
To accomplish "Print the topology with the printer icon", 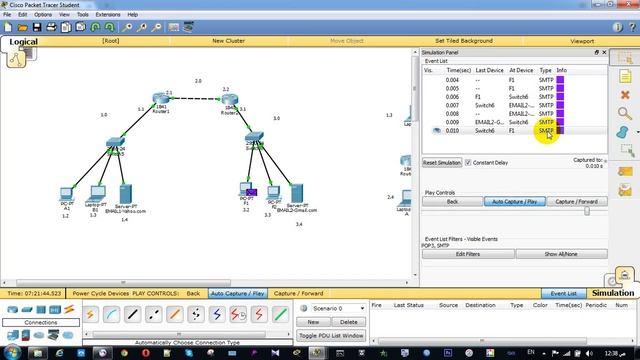I will 51,27.
